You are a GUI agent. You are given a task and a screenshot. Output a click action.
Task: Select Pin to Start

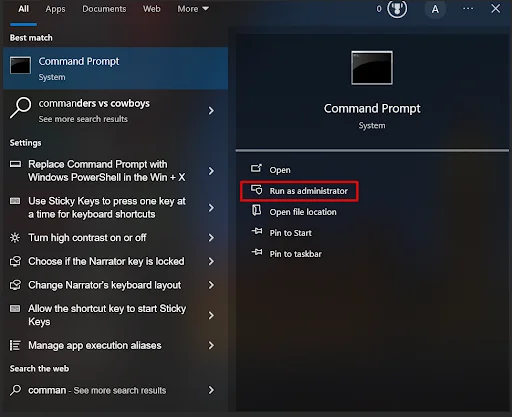click(x=291, y=233)
